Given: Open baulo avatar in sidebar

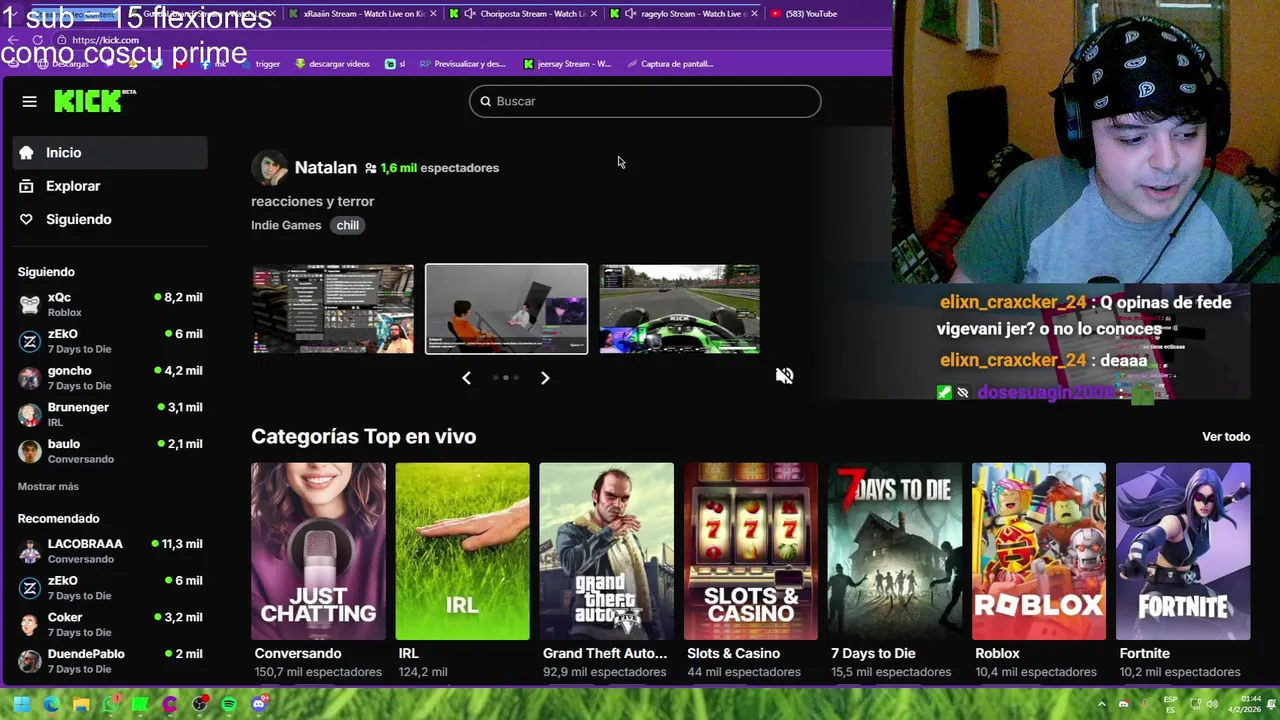Looking at the screenshot, I should pyautogui.click(x=30, y=451).
